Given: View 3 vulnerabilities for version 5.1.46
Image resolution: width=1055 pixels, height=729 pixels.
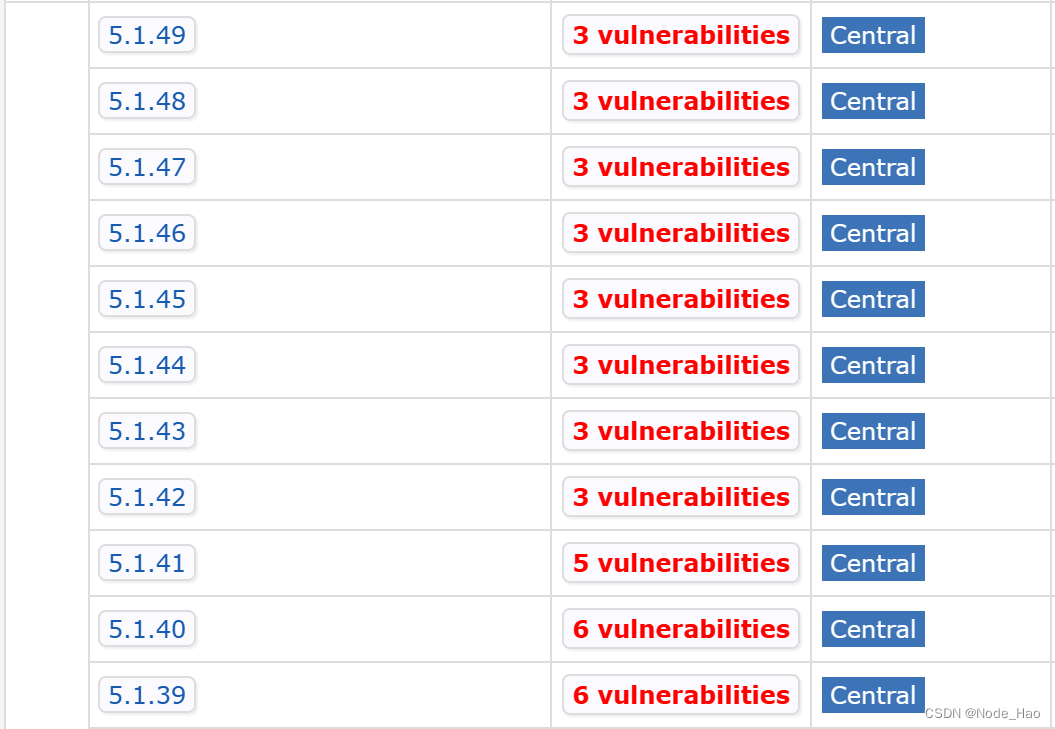Looking at the screenshot, I should pos(681,233).
